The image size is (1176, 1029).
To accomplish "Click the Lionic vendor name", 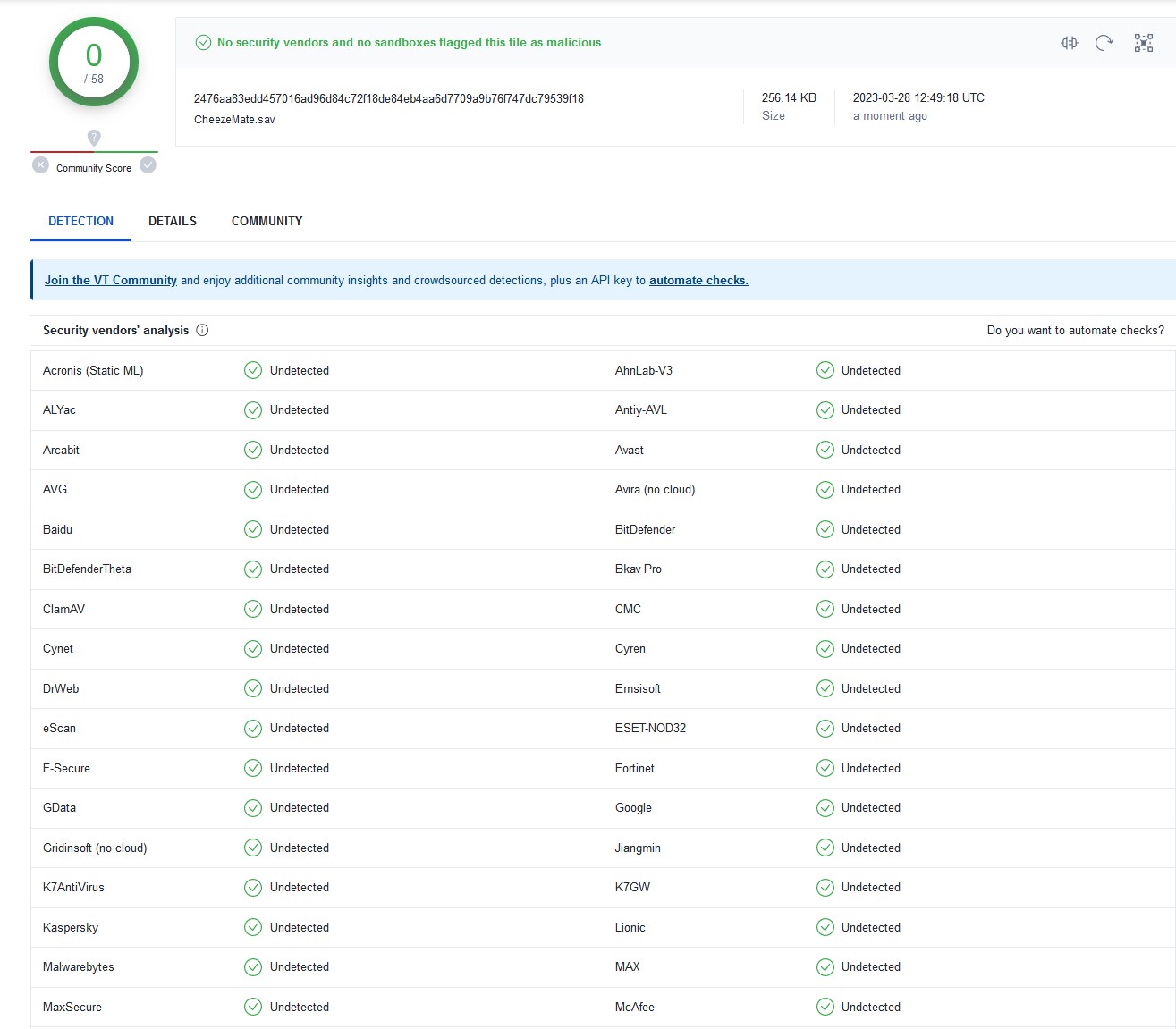I will click(630, 927).
